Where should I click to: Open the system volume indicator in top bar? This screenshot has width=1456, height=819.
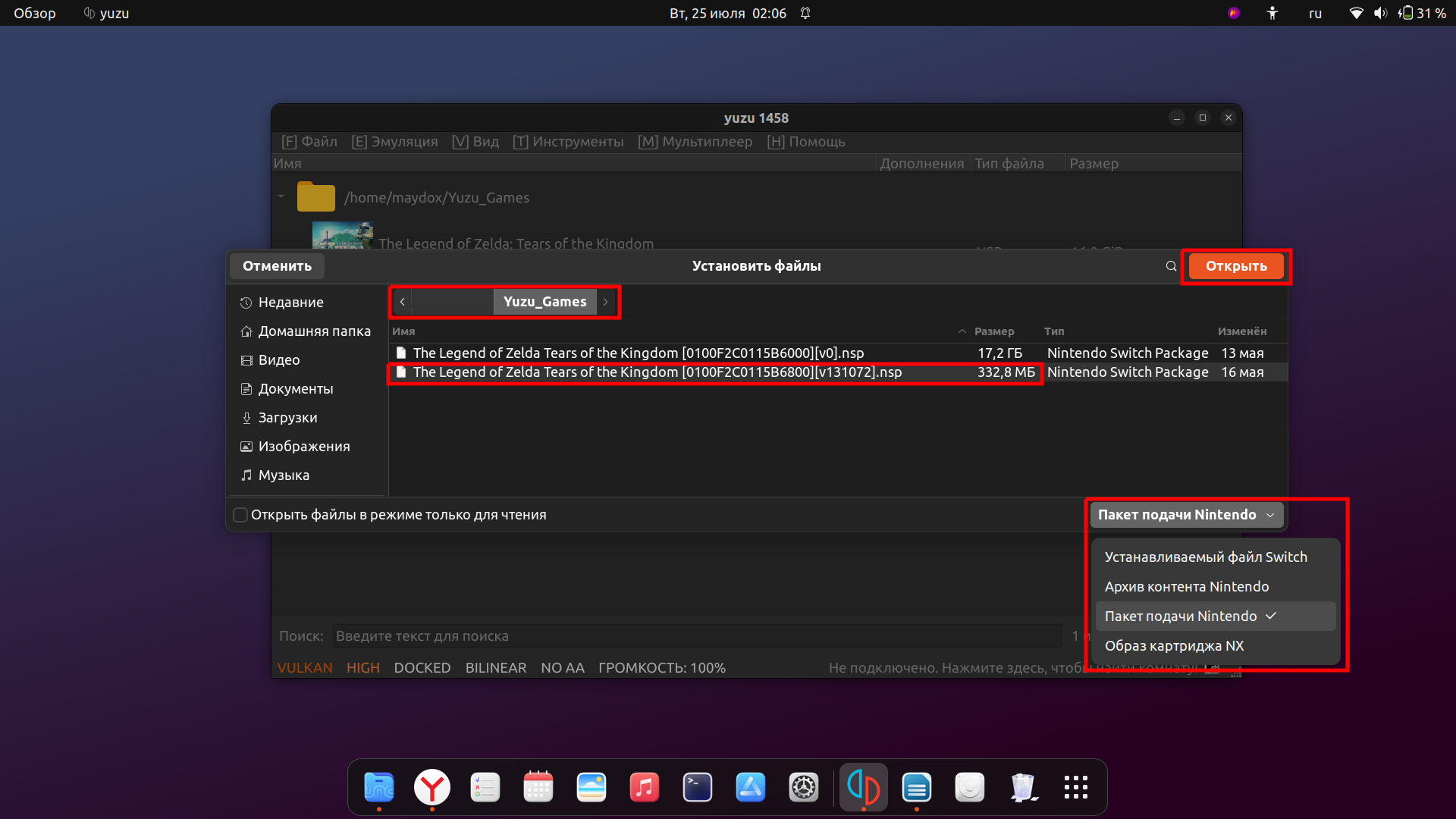[x=1380, y=13]
